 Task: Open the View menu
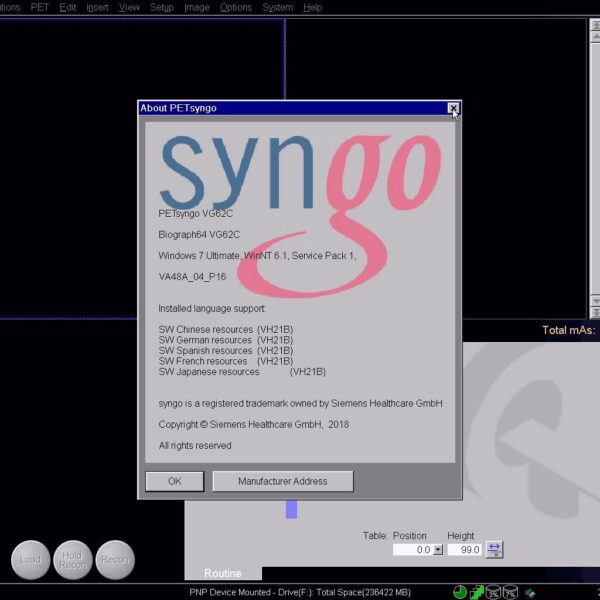point(129,7)
